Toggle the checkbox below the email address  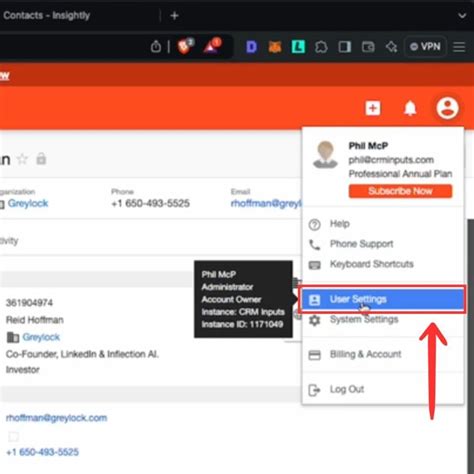coord(14,436)
